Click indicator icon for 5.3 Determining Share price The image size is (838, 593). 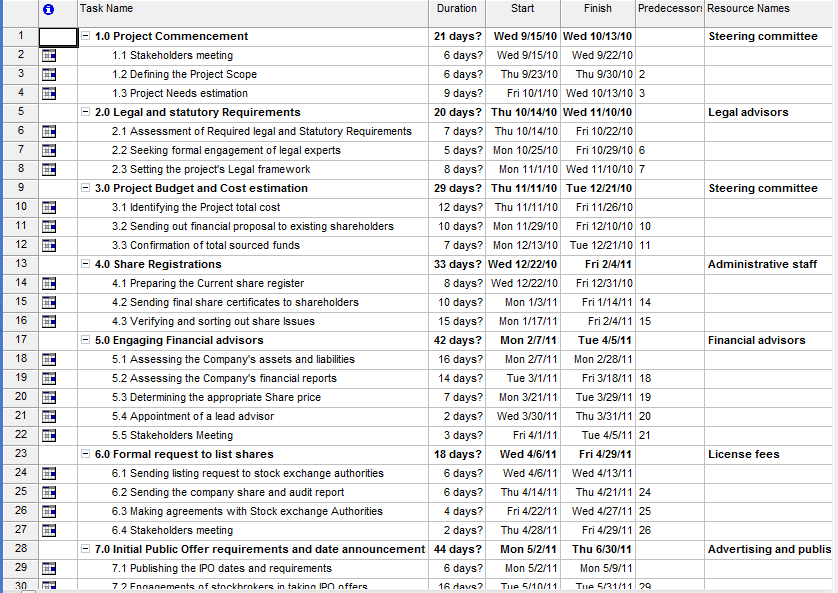click(x=49, y=398)
